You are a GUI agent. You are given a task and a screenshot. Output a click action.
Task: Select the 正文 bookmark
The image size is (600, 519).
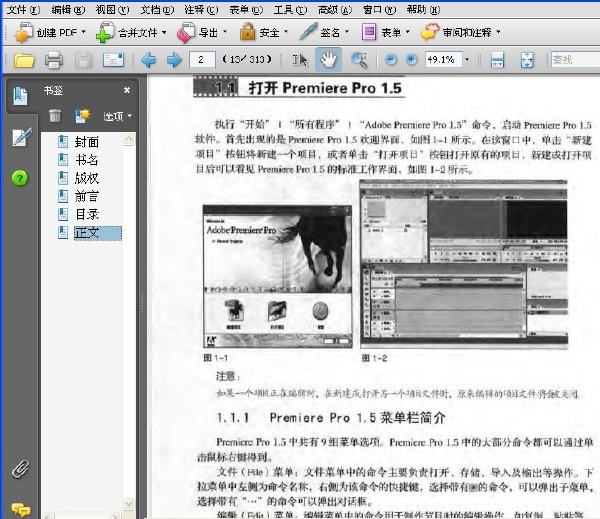(98, 233)
